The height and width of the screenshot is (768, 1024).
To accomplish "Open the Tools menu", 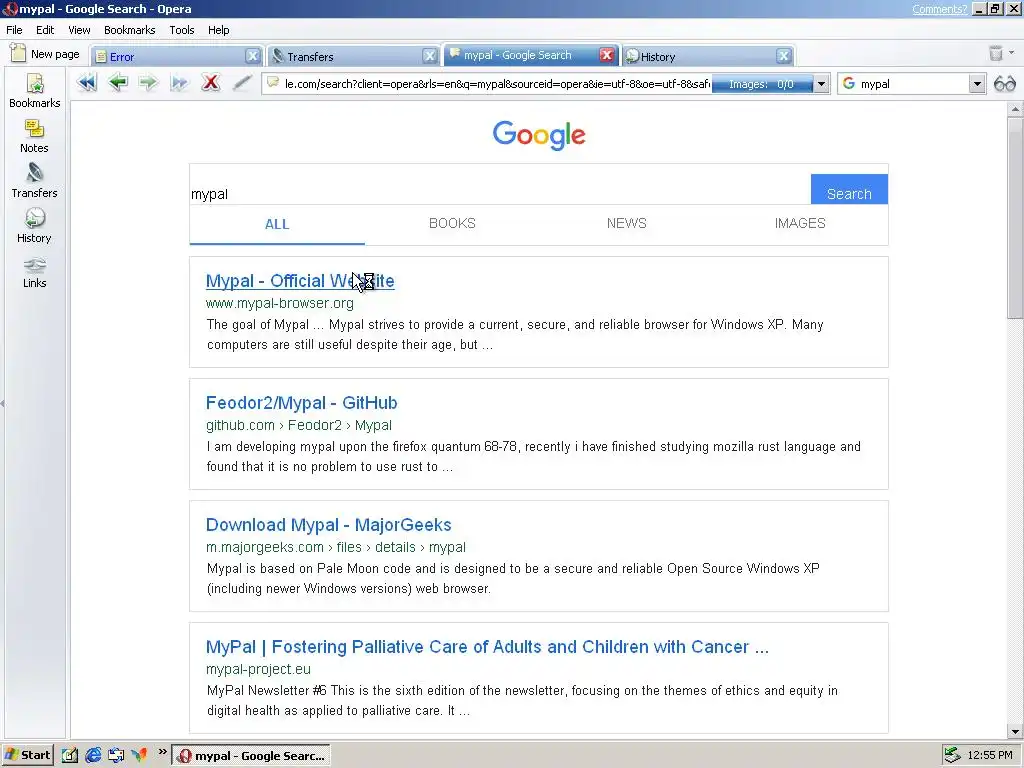I will pos(182,30).
